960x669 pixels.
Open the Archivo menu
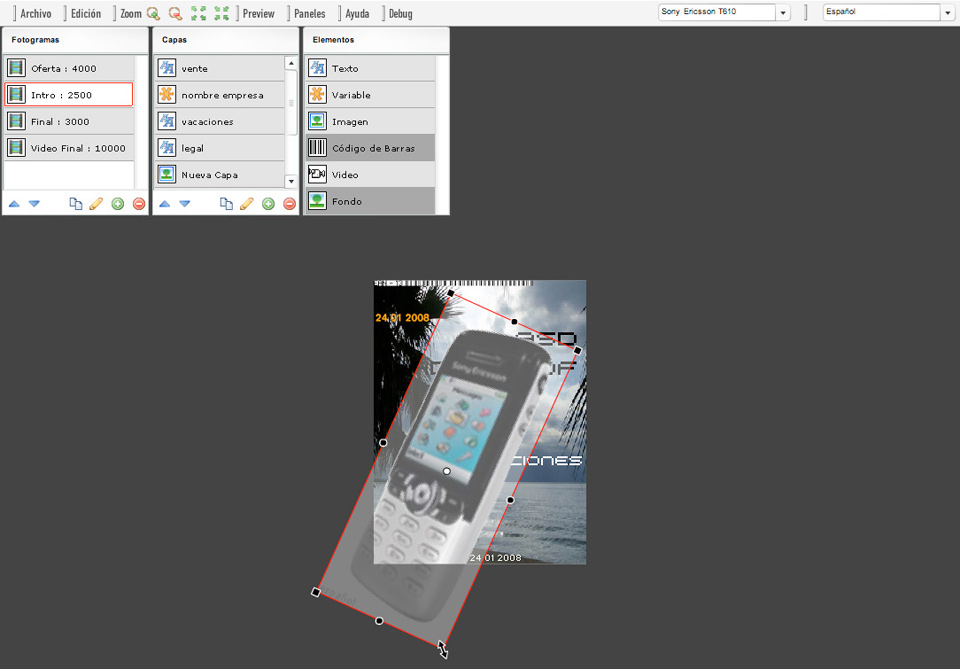pyautogui.click(x=36, y=13)
